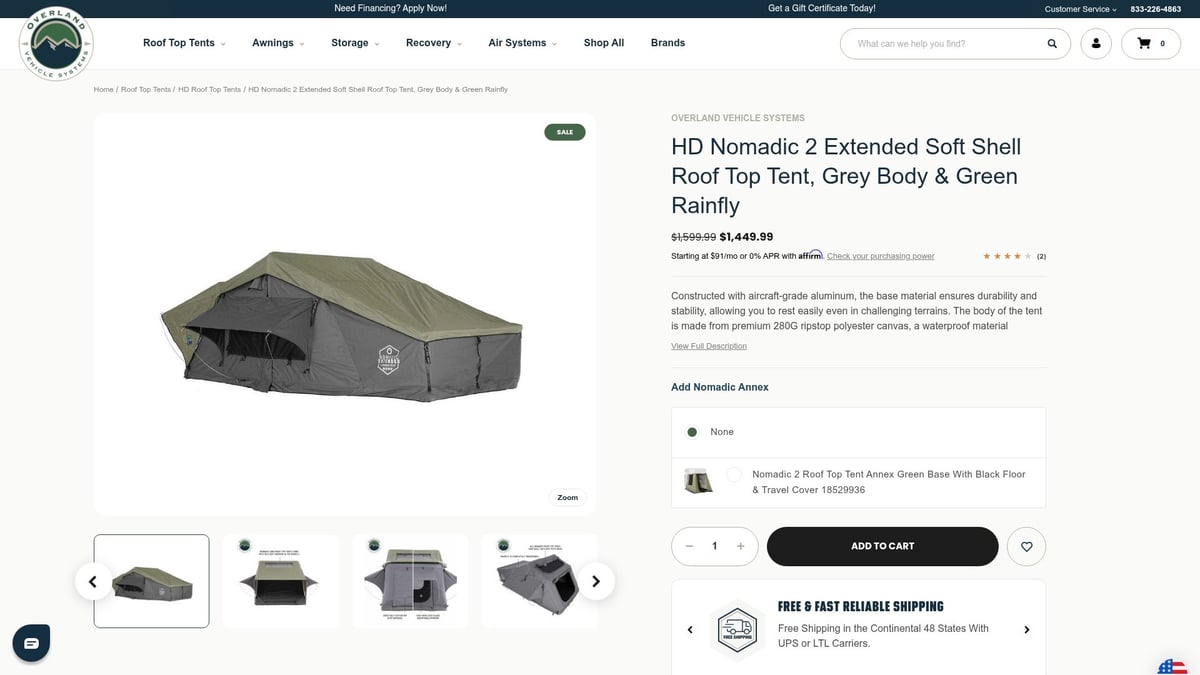Open the Customer Service dropdown
Screen dimensions: 1200x675
1081,9
